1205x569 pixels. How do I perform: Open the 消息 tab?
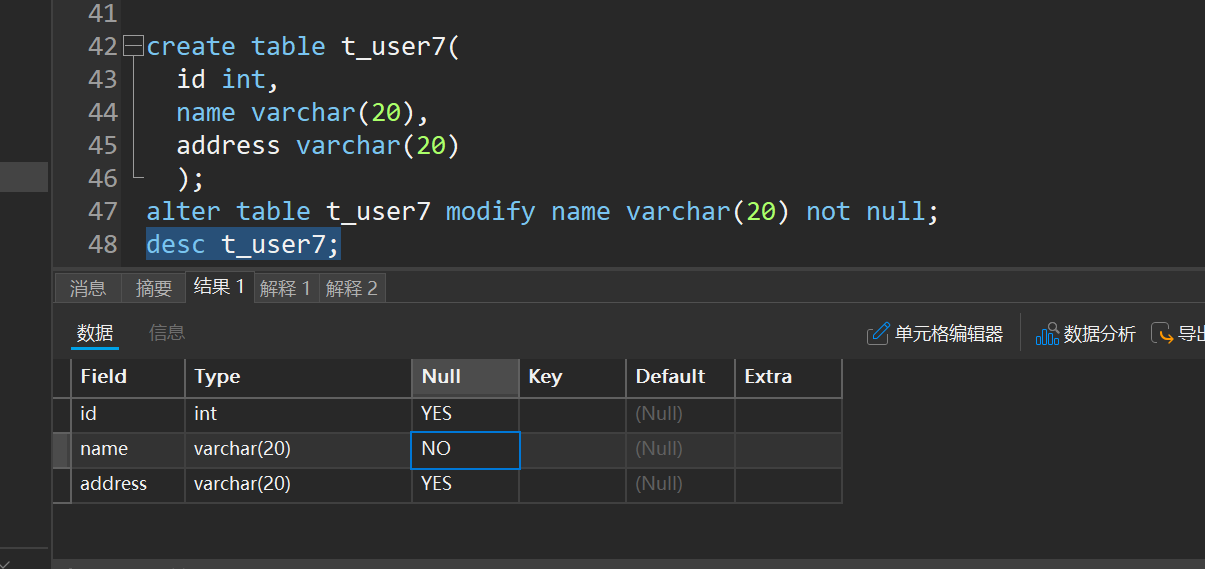88,288
